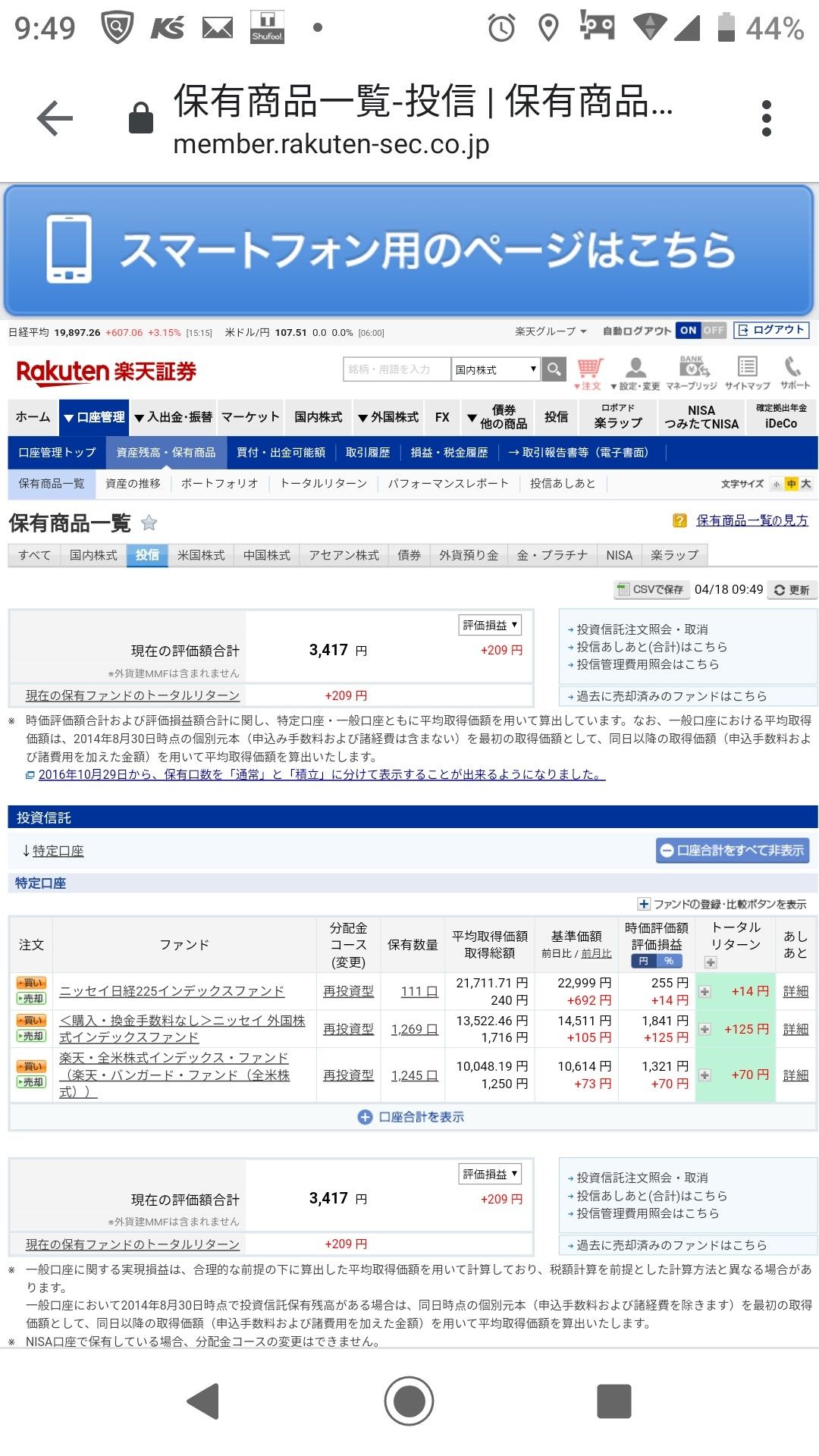Screen dimensions: 819x1456
Task: Star the 保有商品一覧 page as favorite
Action: point(149,522)
